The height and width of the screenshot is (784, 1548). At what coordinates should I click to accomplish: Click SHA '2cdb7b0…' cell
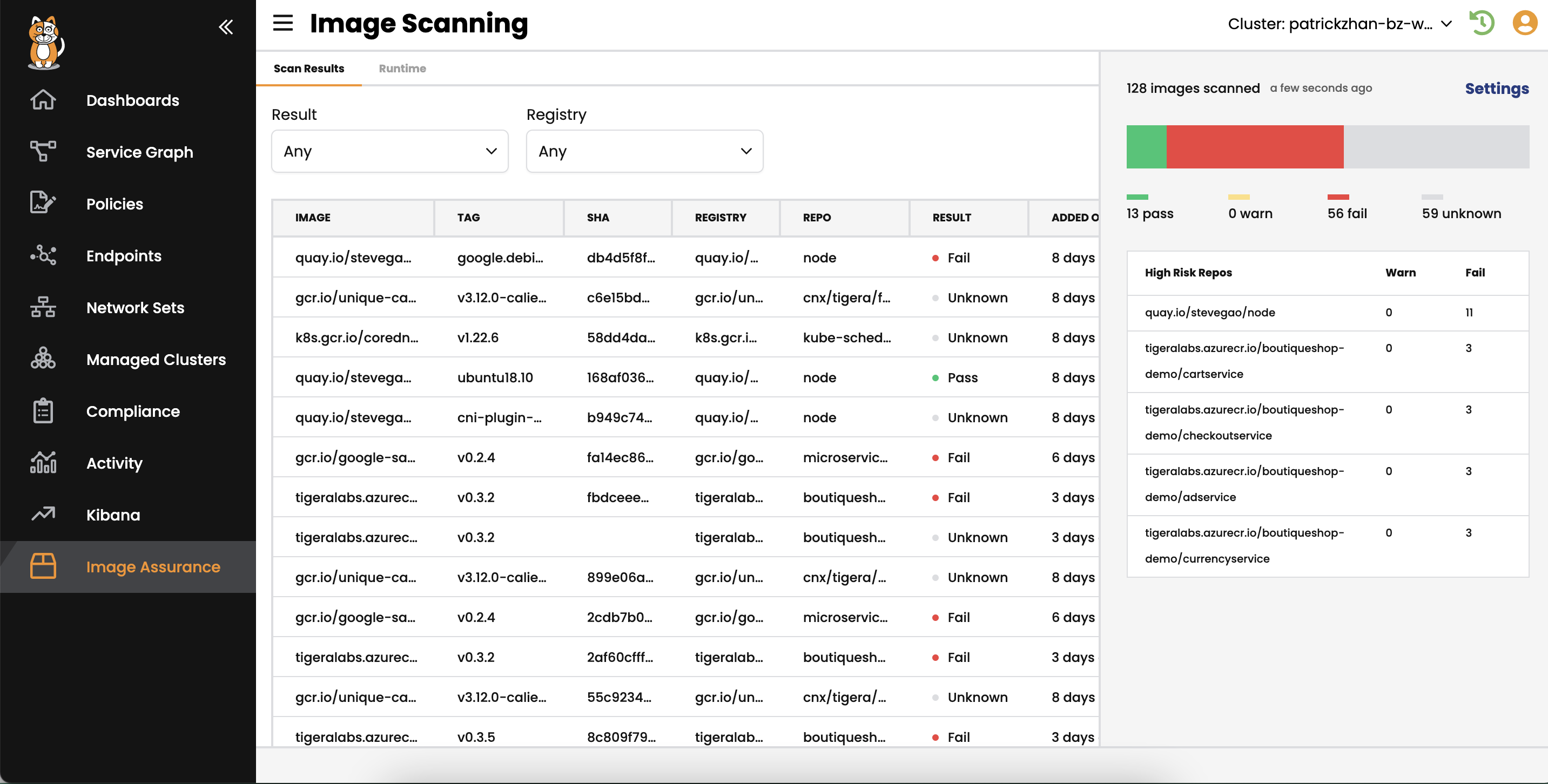619,617
